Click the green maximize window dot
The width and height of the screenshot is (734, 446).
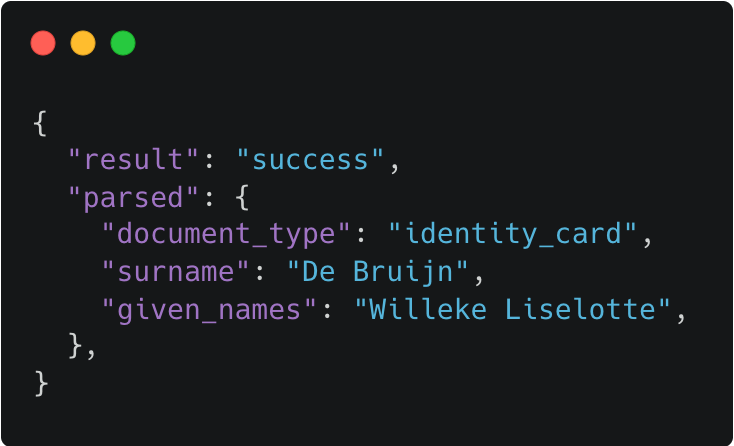pos(123,43)
